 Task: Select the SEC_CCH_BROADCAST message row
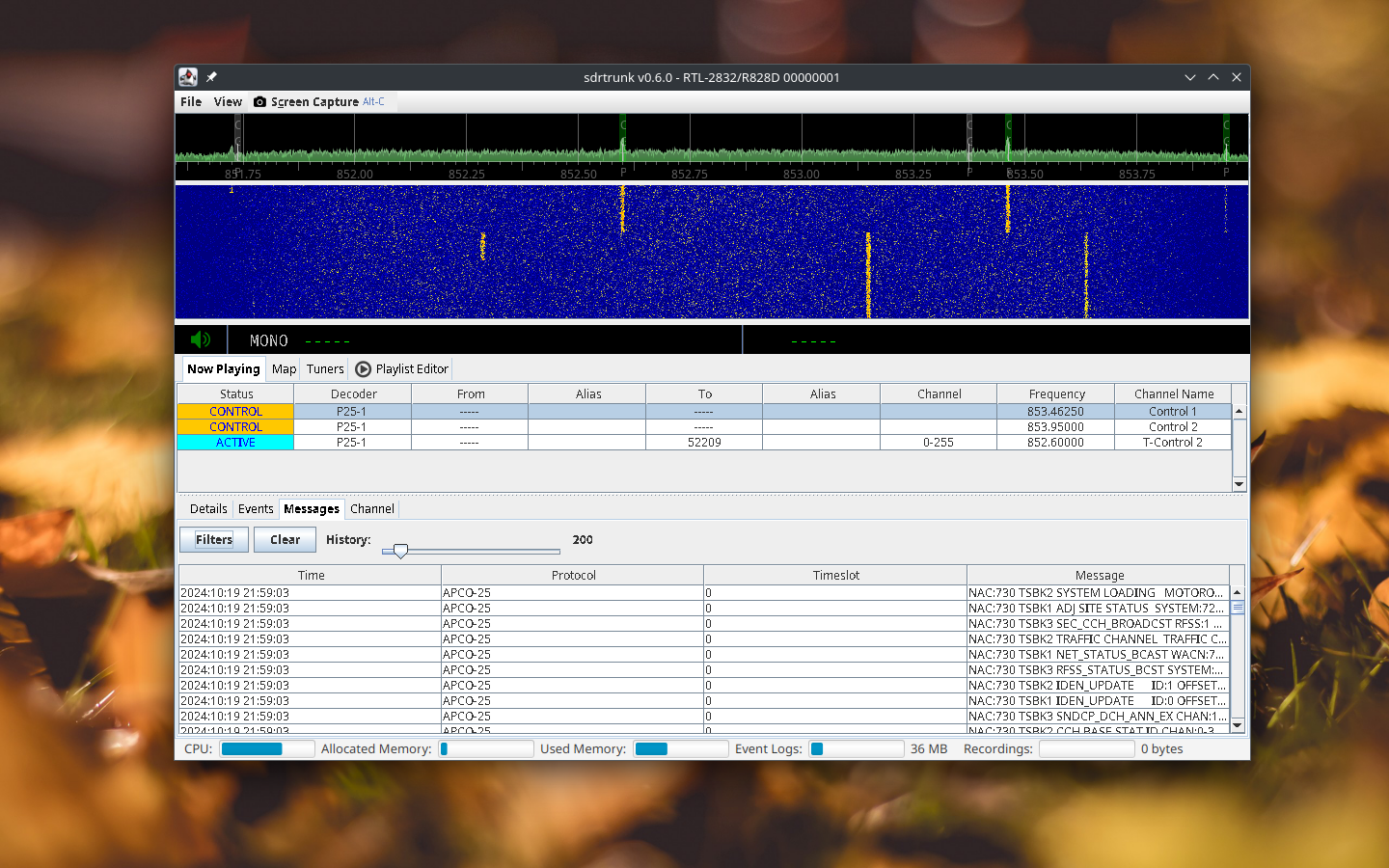pos(704,624)
